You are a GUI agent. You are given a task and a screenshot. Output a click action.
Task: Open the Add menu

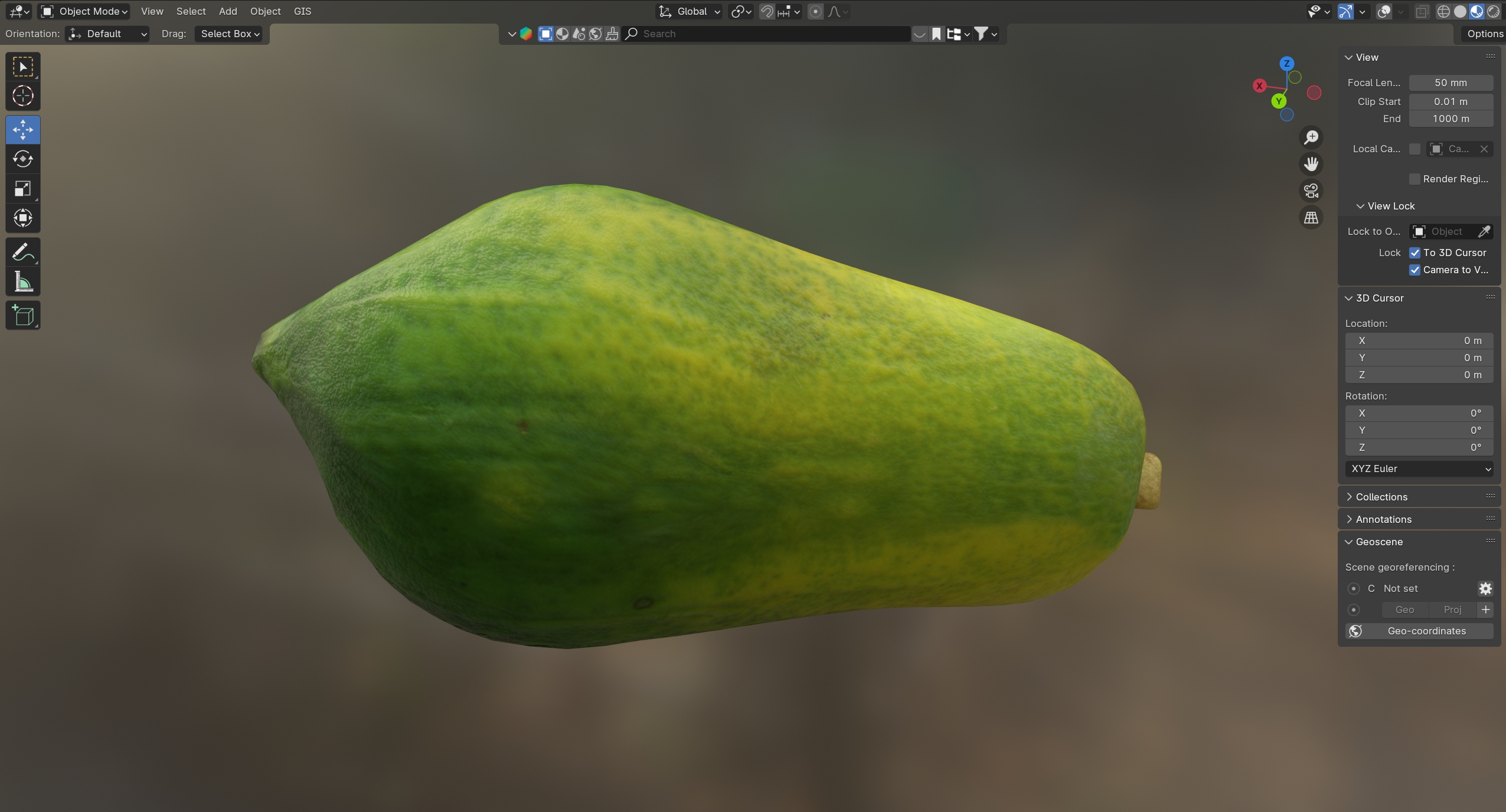[x=228, y=11]
